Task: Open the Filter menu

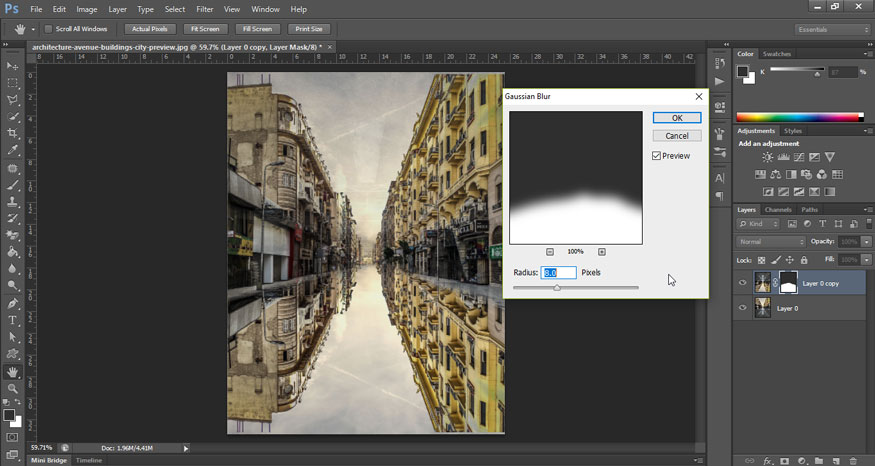Action: click(204, 9)
